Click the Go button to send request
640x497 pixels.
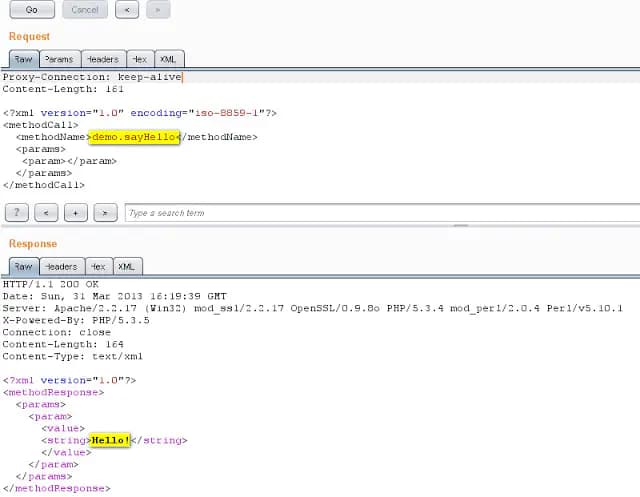pos(31,10)
